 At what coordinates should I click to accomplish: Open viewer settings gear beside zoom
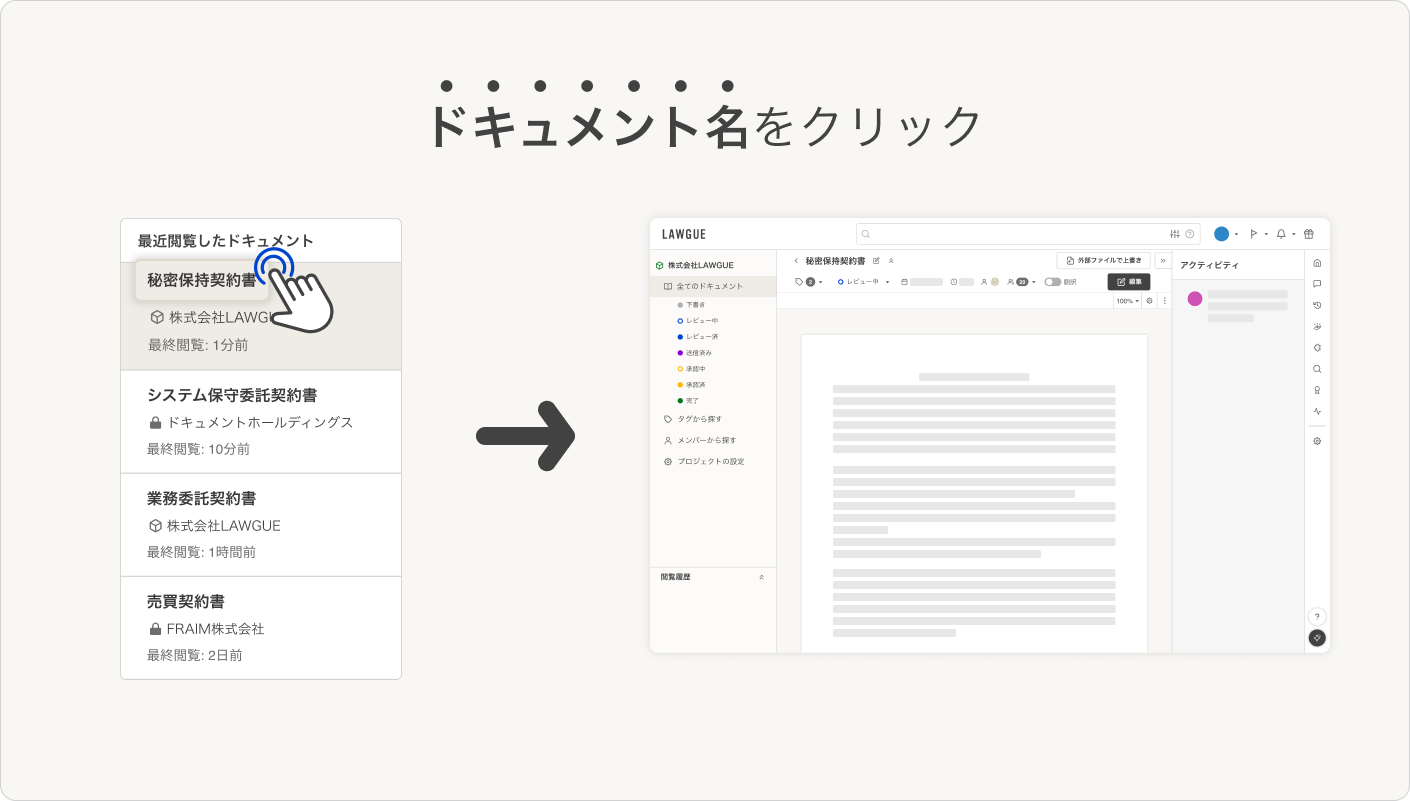(x=1149, y=301)
